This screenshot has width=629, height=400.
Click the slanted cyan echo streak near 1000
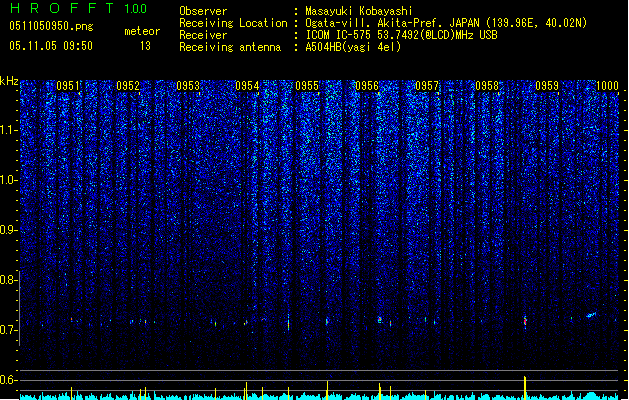tap(591, 315)
